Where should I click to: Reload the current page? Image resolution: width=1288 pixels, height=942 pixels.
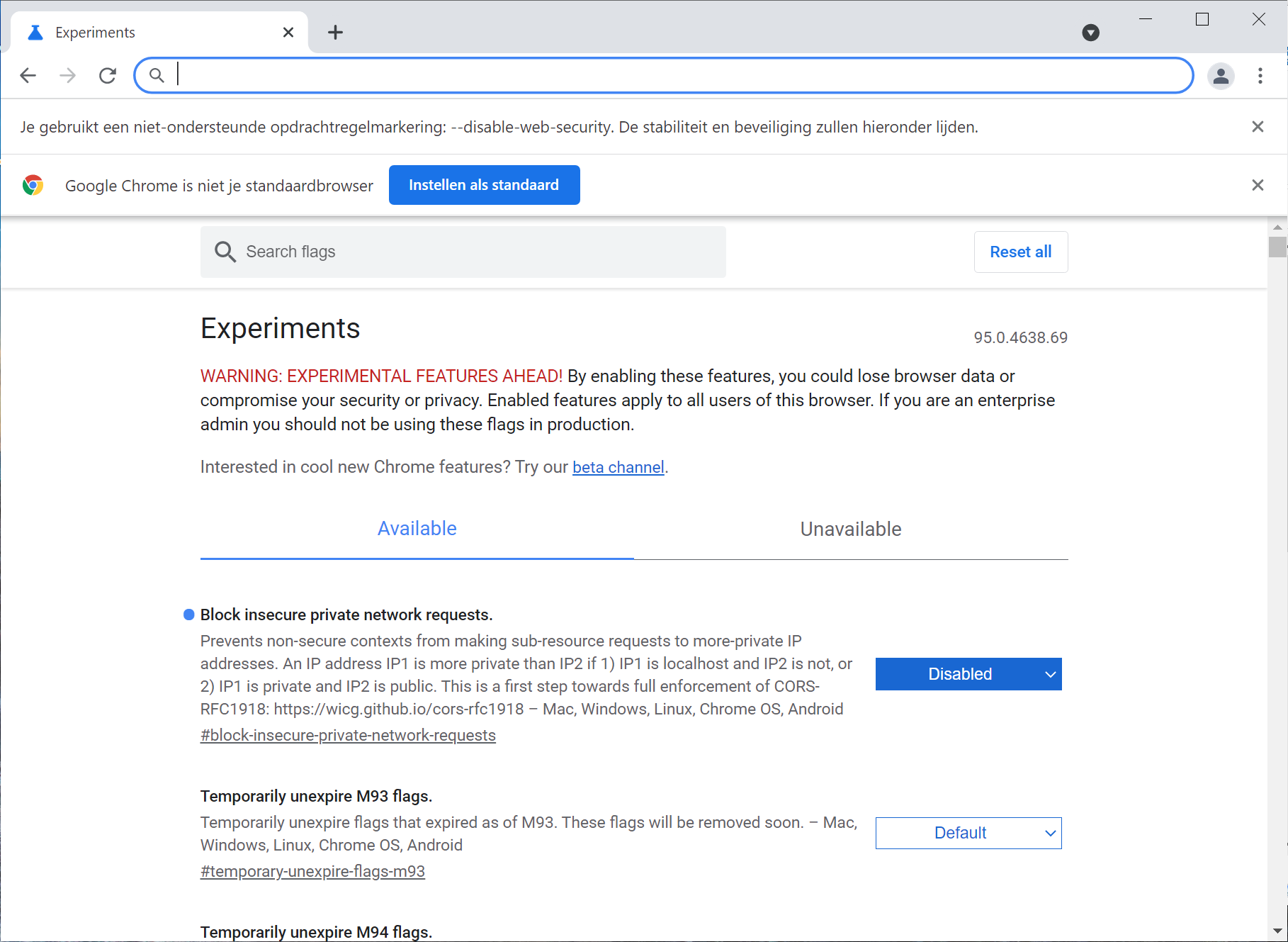108,75
